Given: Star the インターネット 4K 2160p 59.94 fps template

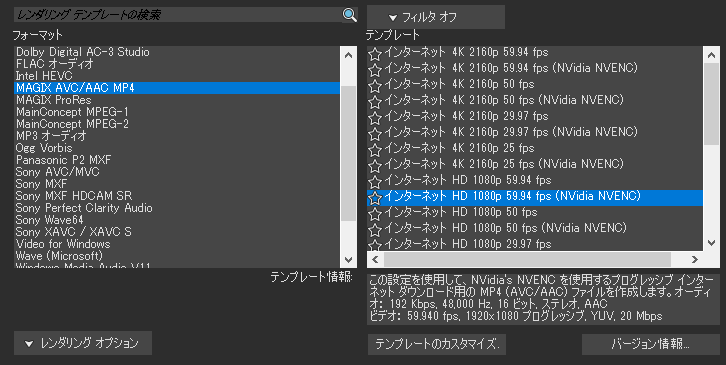Looking at the screenshot, I should 375,54.
